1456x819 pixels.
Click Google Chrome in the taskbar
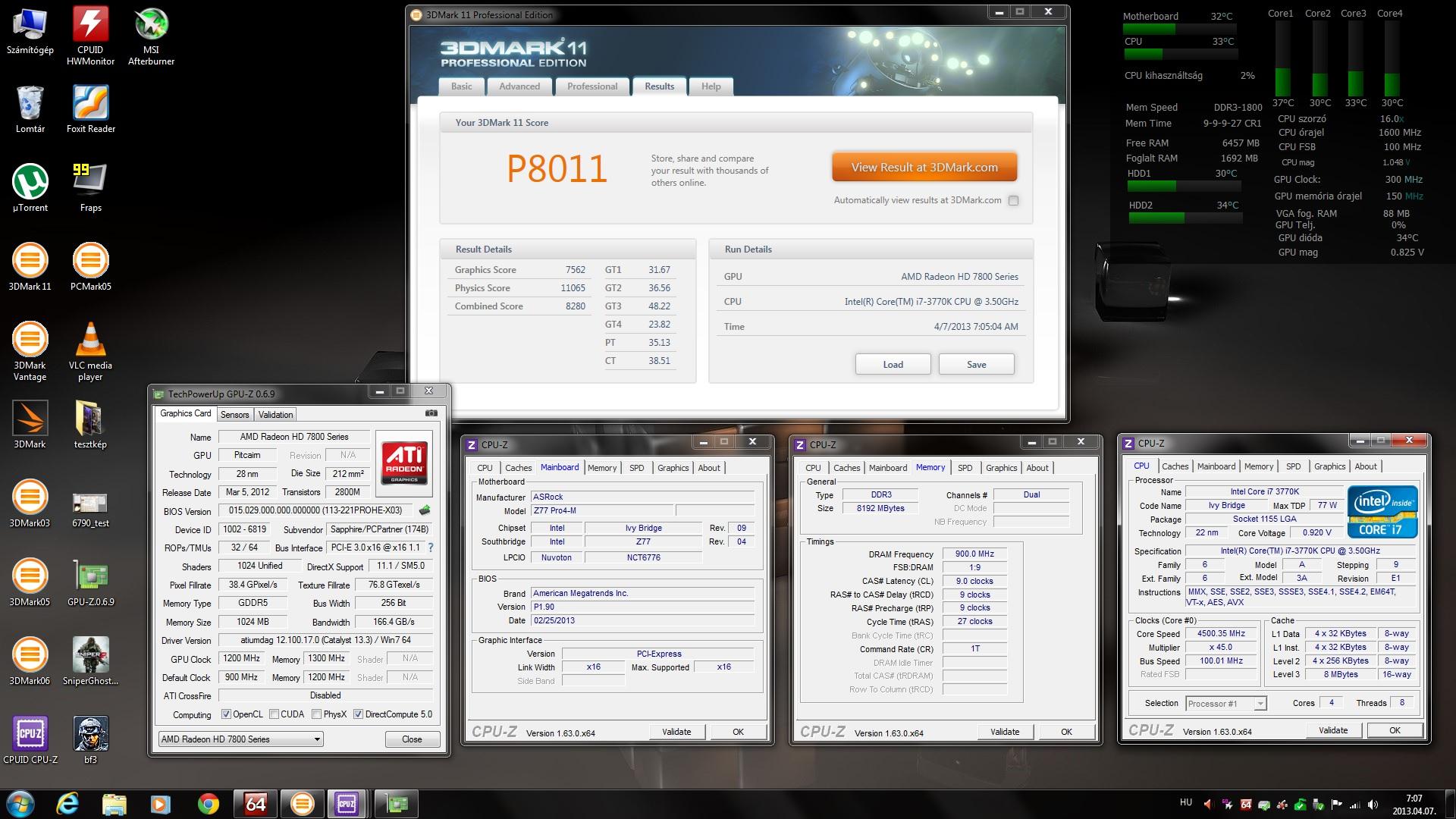point(209,804)
